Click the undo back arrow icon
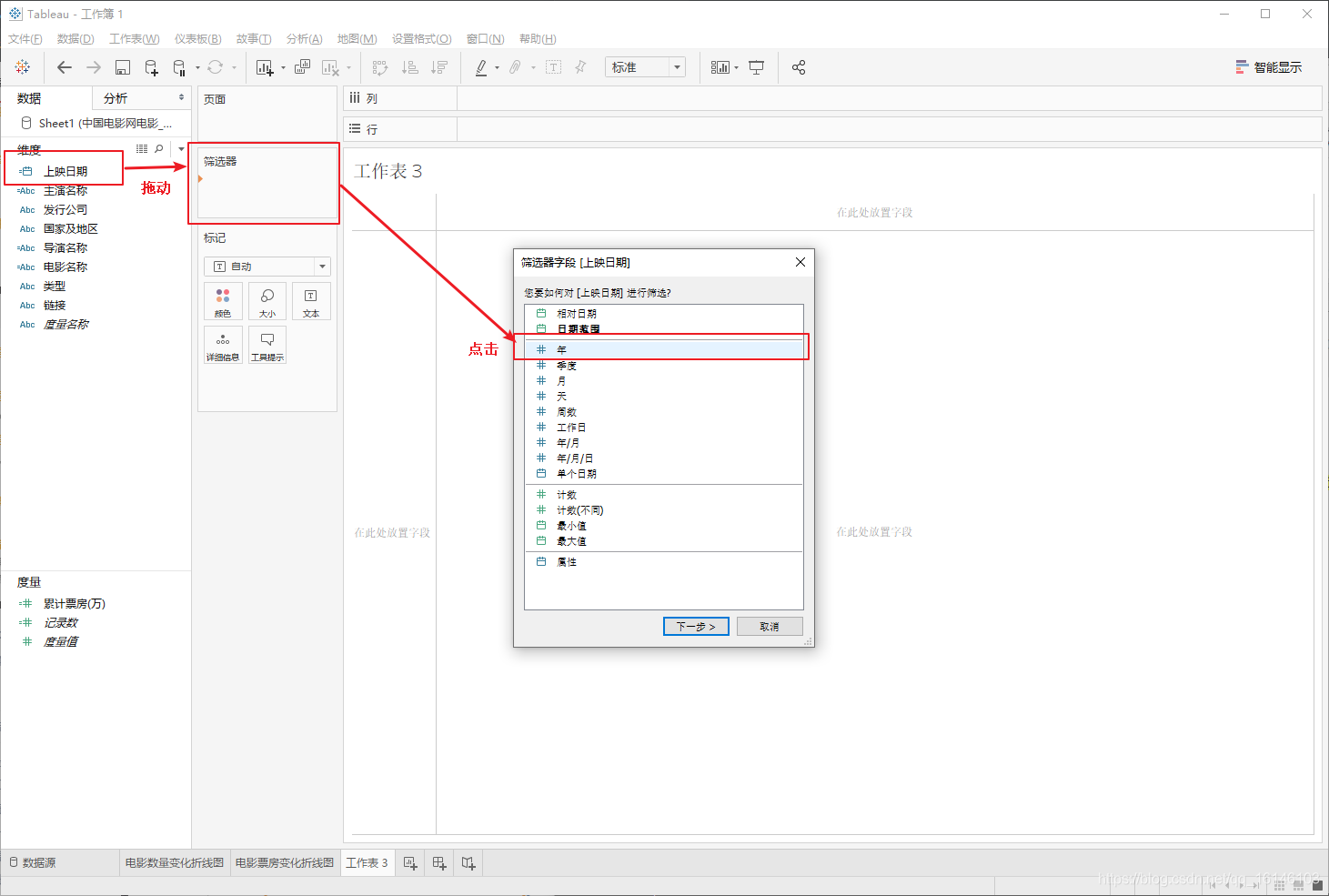The width and height of the screenshot is (1329, 896). click(x=64, y=67)
